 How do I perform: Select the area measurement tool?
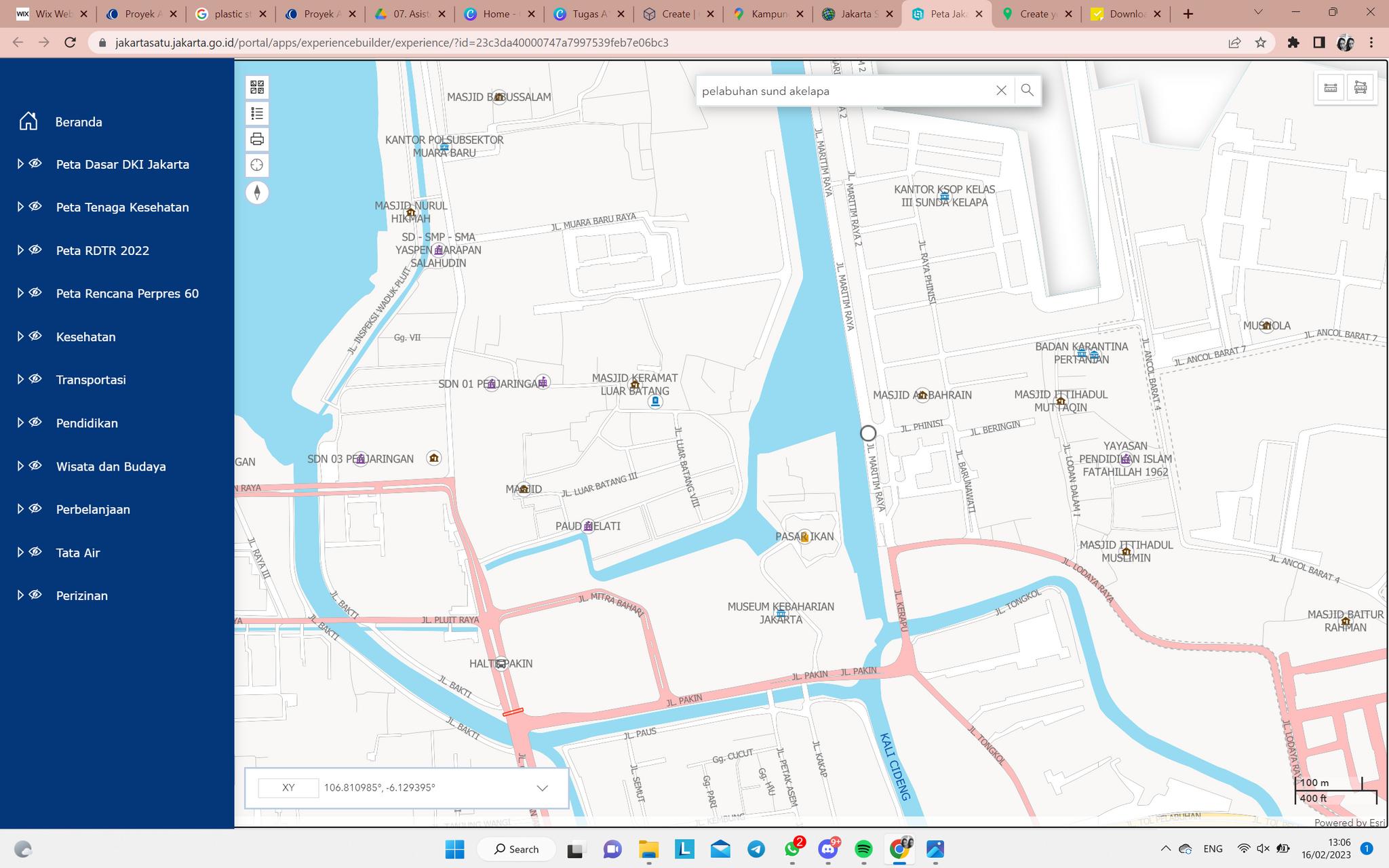(x=1361, y=88)
